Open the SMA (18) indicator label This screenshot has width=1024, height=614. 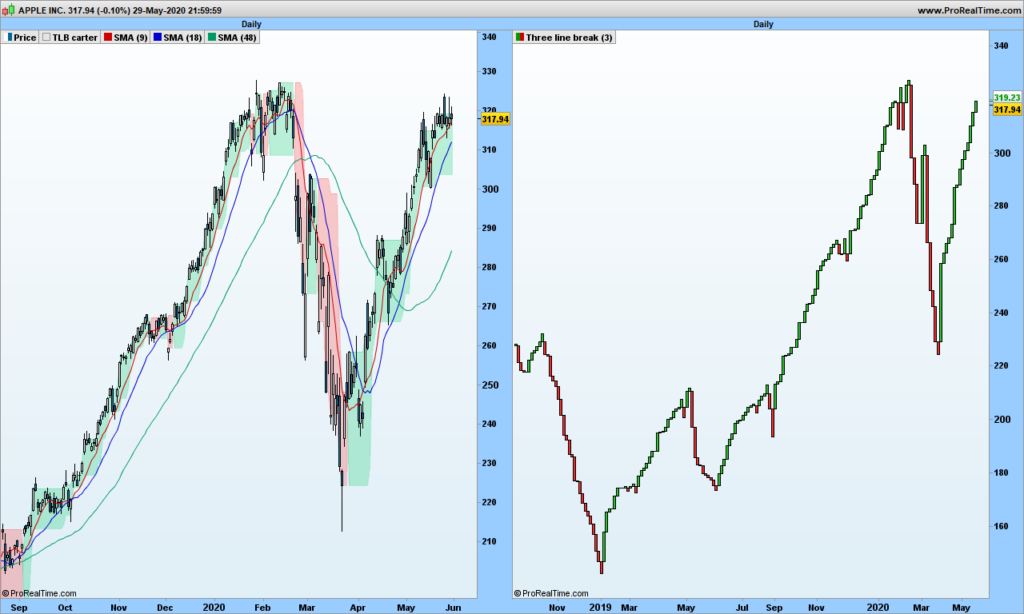click(178, 37)
